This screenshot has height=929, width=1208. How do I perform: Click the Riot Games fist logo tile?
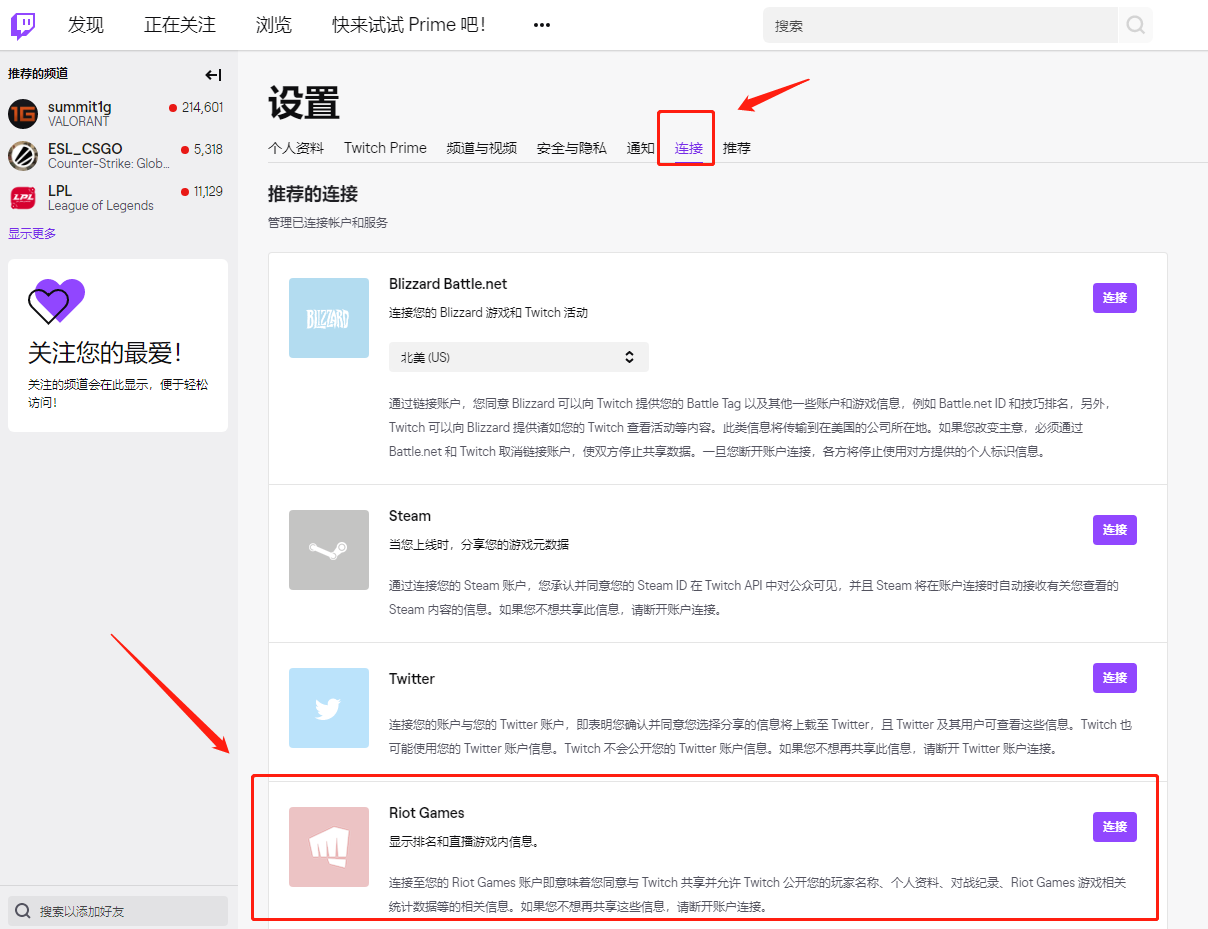click(x=329, y=849)
